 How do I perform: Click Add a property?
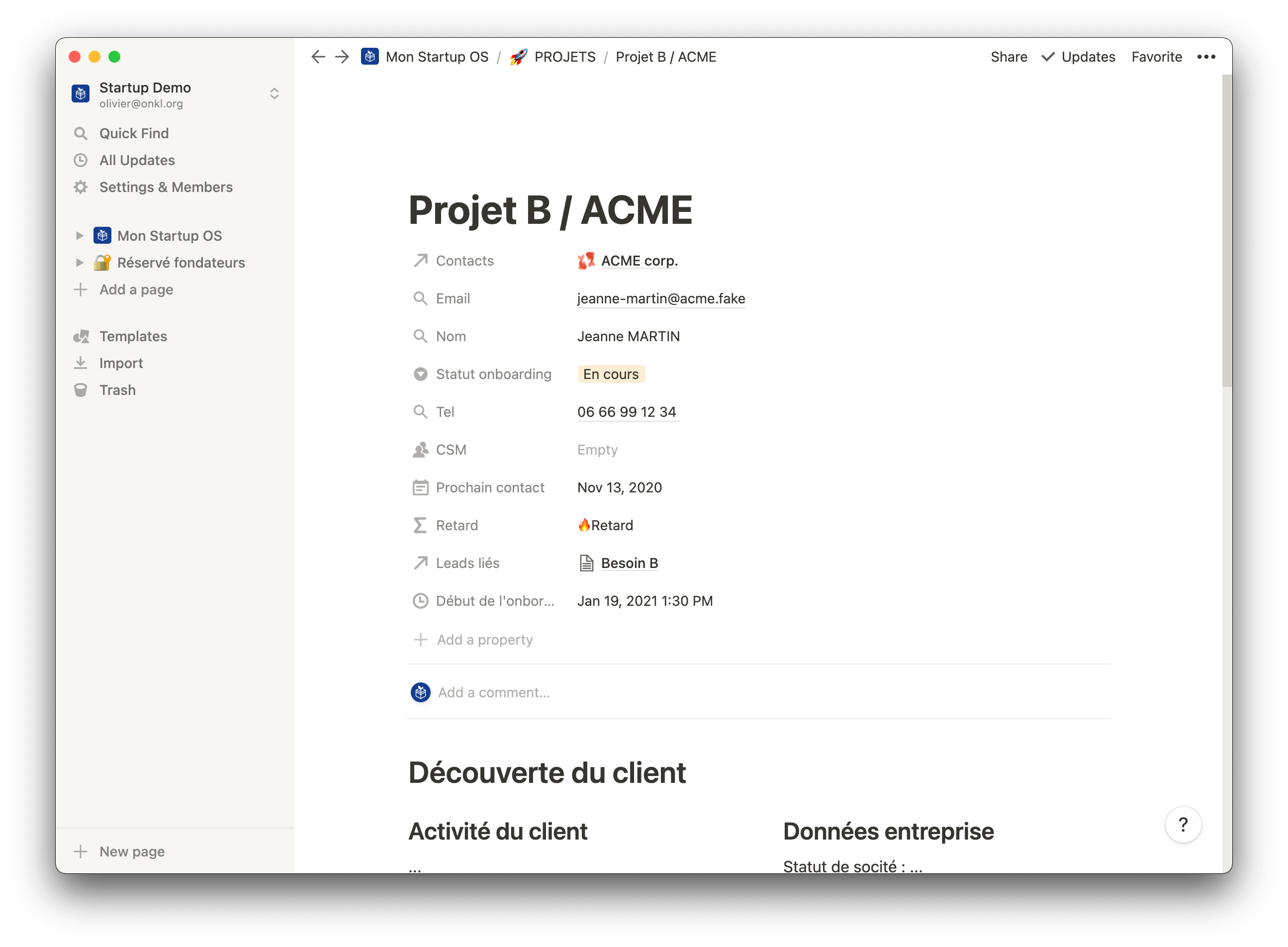click(484, 640)
